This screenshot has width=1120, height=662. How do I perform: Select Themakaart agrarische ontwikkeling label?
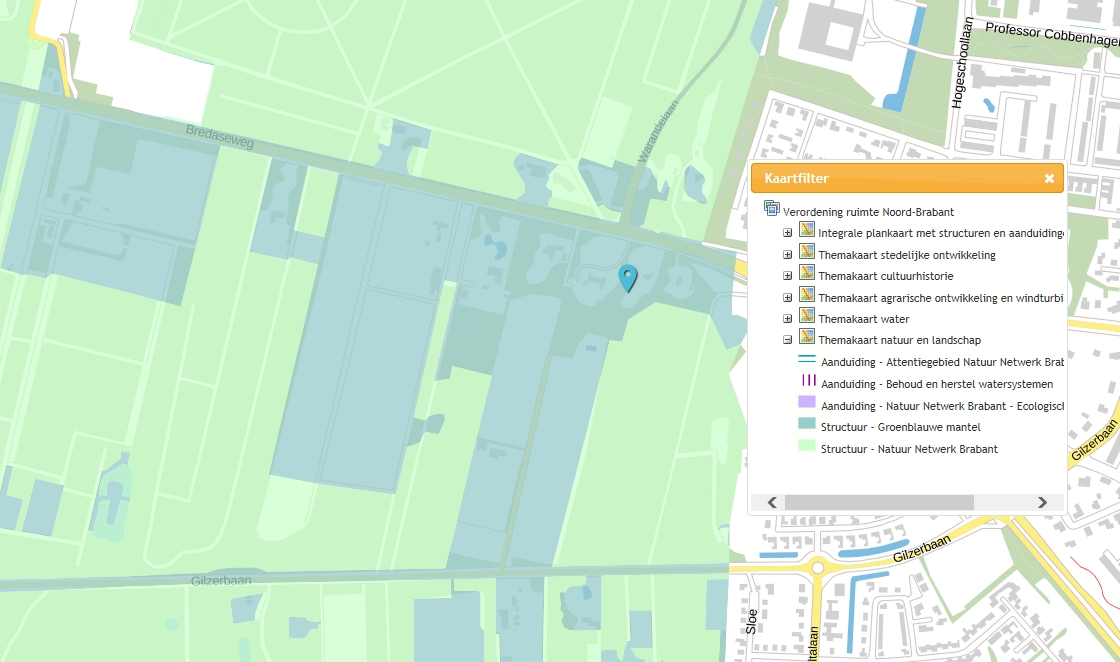tap(941, 298)
